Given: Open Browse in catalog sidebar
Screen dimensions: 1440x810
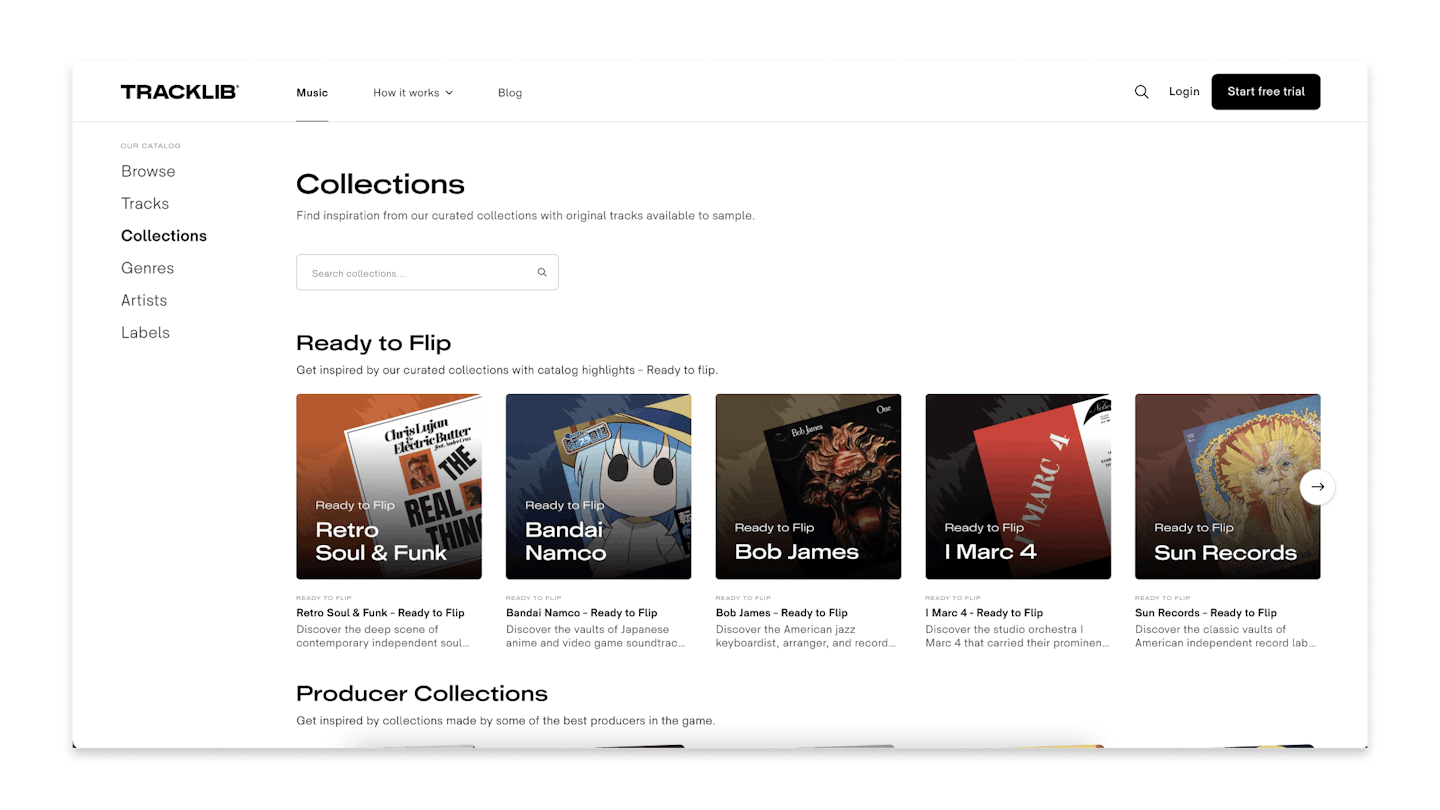Looking at the screenshot, I should coord(148,171).
